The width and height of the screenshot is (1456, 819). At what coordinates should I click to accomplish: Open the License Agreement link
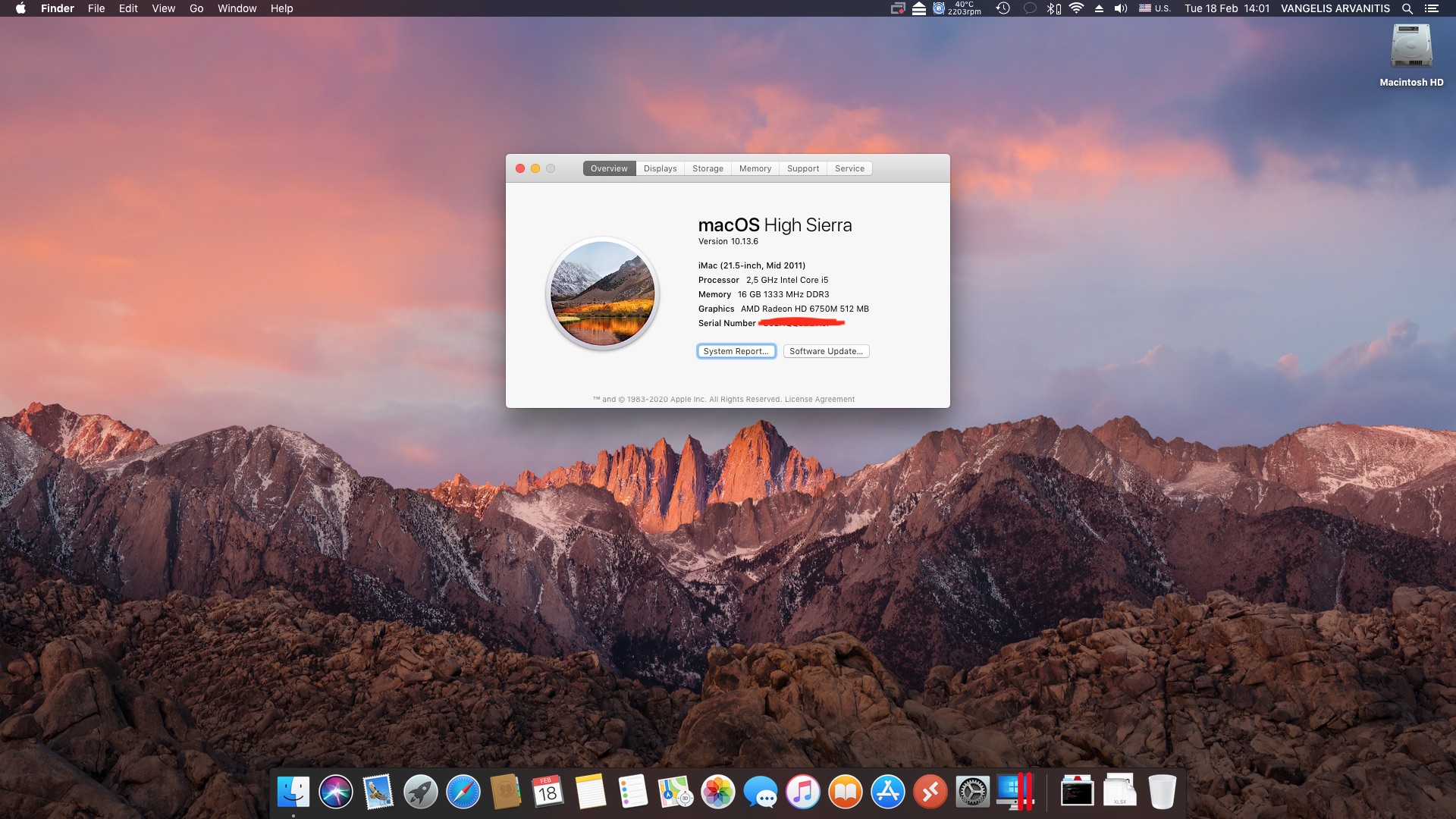(819, 400)
